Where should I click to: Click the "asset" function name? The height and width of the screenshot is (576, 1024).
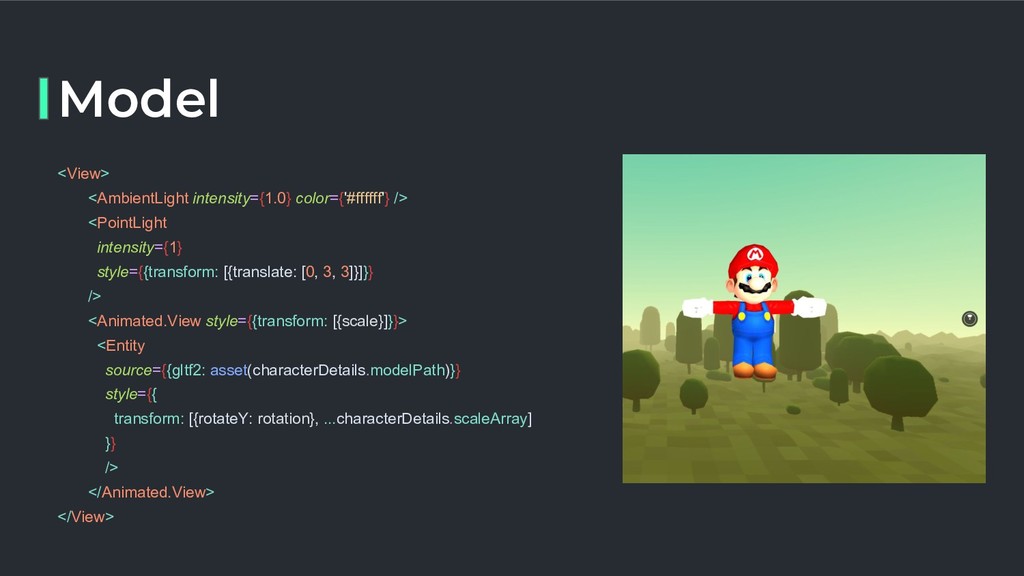229,370
